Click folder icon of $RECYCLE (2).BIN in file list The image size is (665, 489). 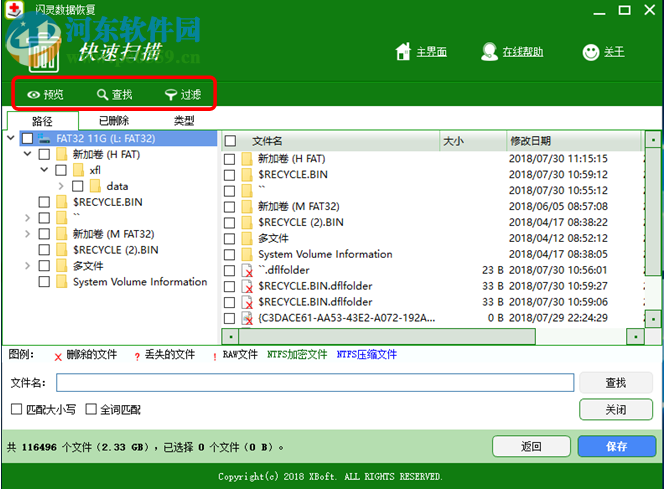247,223
